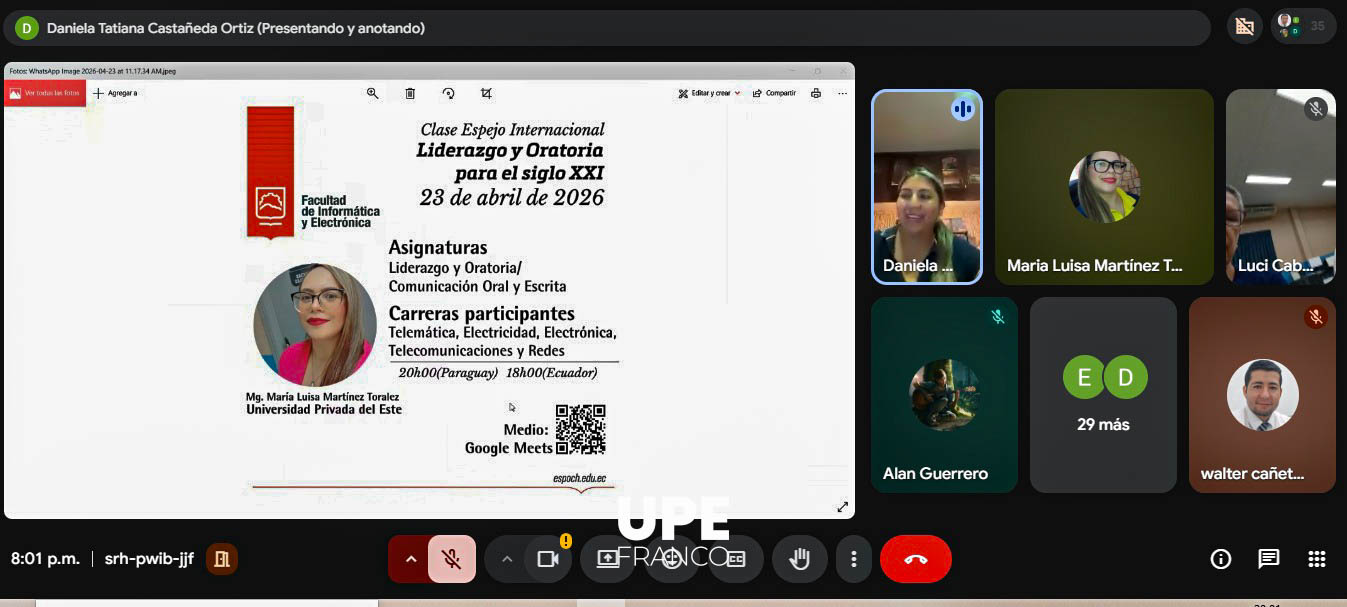Rotate the WhatsApp image

pos(447,92)
